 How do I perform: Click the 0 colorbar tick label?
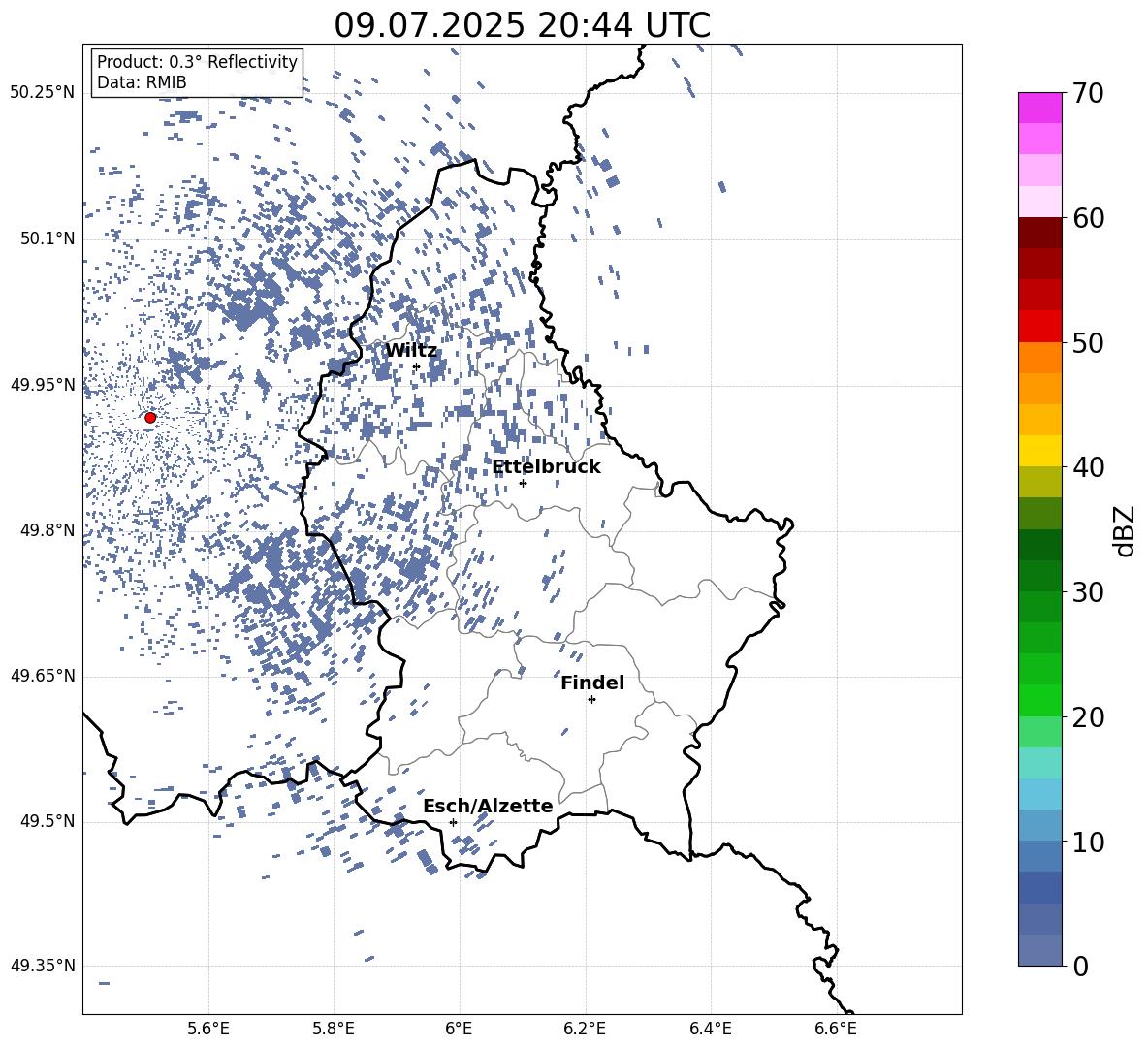[x=1080, y=966]
